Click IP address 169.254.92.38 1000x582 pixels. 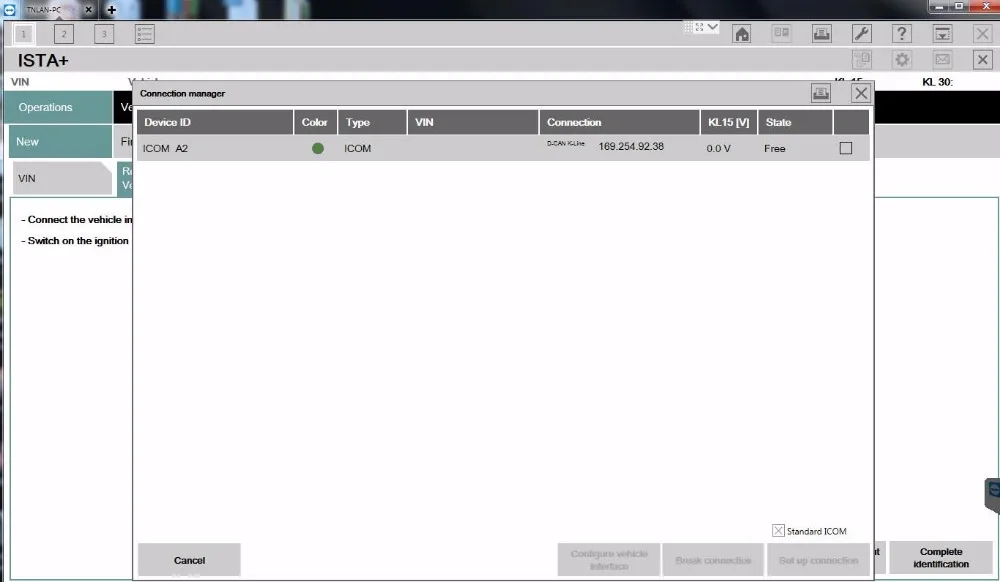631,147
